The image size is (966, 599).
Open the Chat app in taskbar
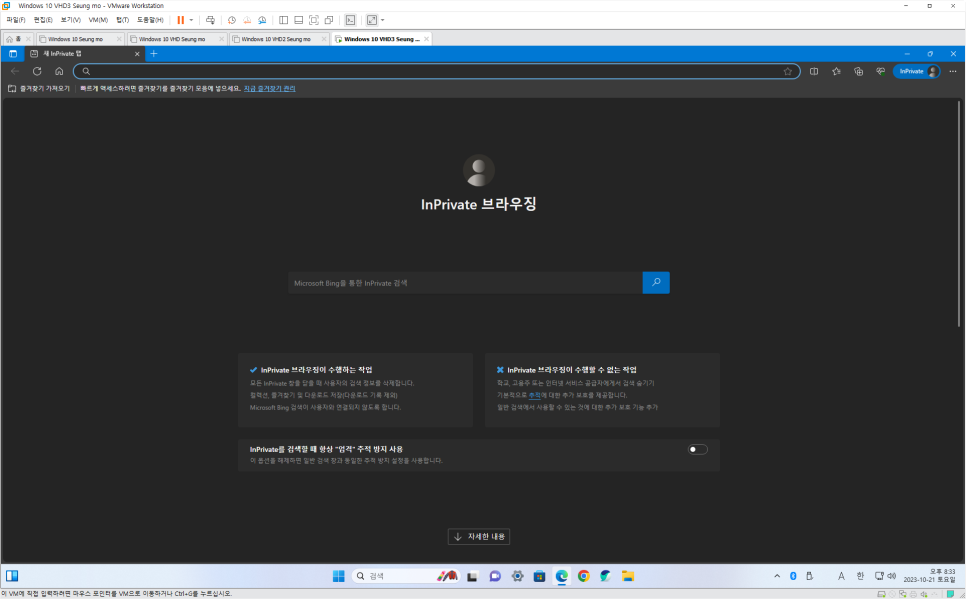click(x=495, y=576)
